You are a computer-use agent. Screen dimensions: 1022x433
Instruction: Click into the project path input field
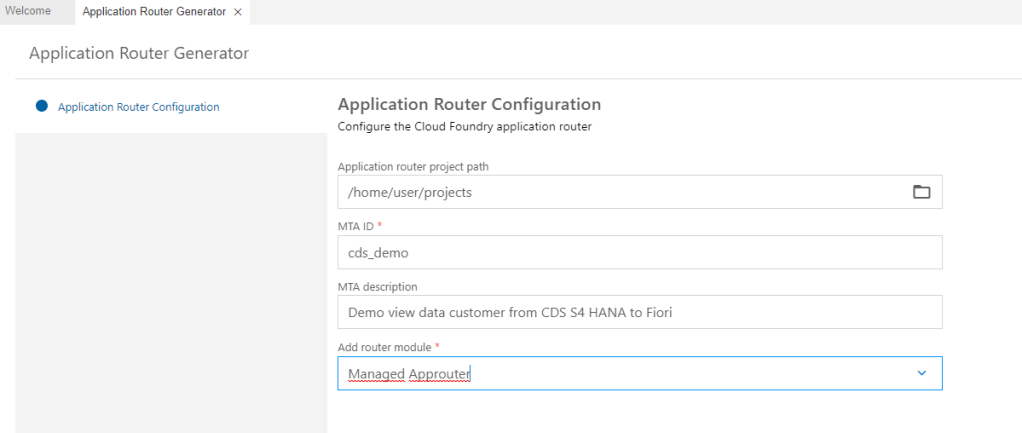[620, 192]
